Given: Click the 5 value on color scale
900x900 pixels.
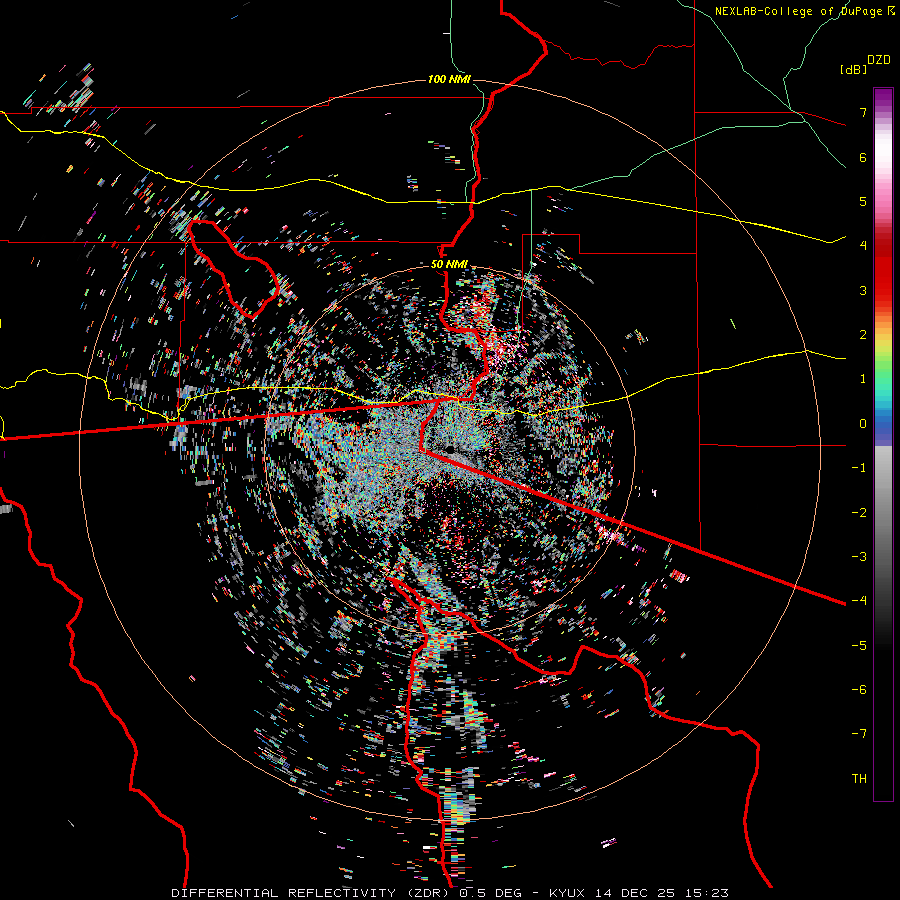Looking at the screenshot, I should coord(863,201).
